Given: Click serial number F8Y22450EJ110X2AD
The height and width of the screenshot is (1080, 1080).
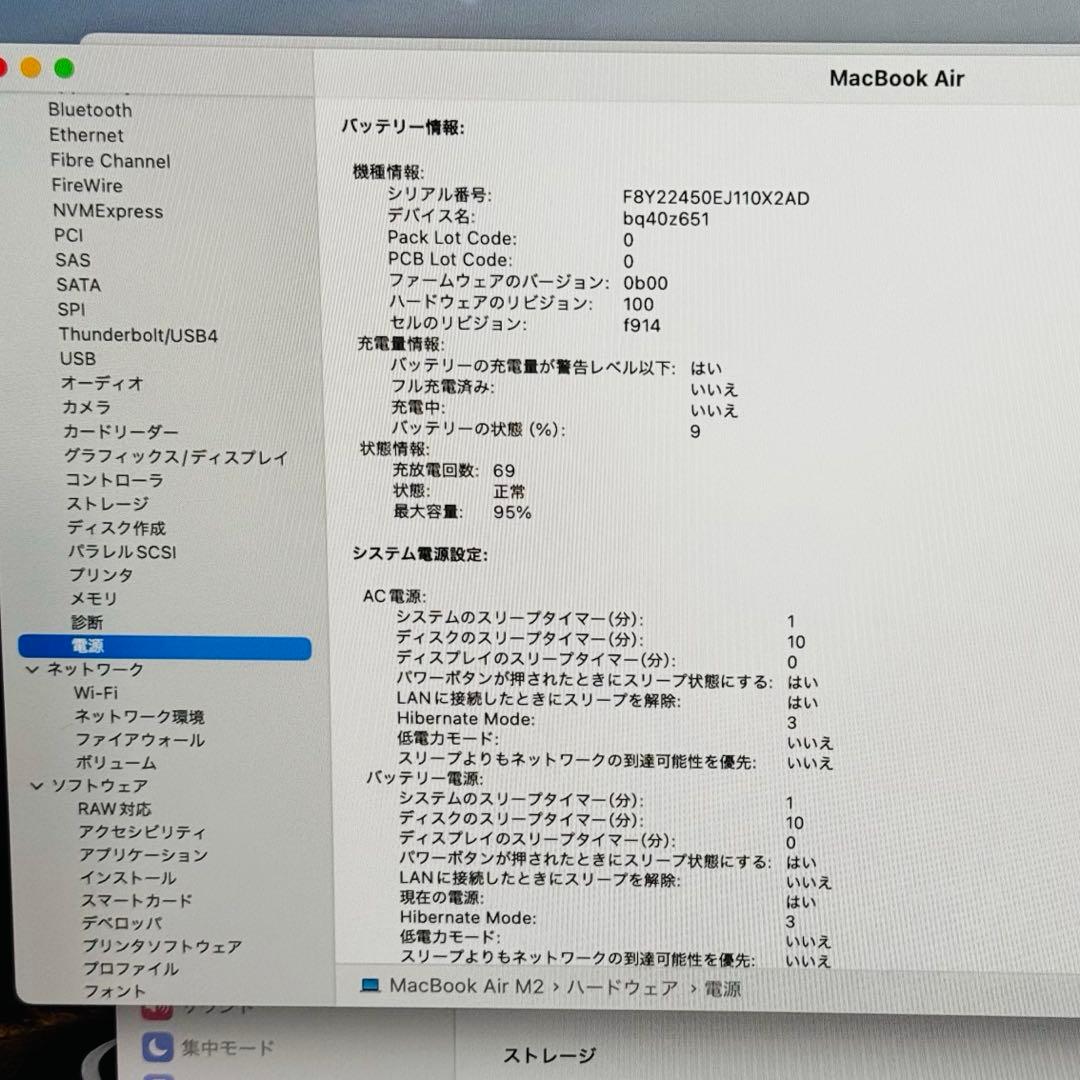Looking at the screenshot, I should tap(716, 198).
